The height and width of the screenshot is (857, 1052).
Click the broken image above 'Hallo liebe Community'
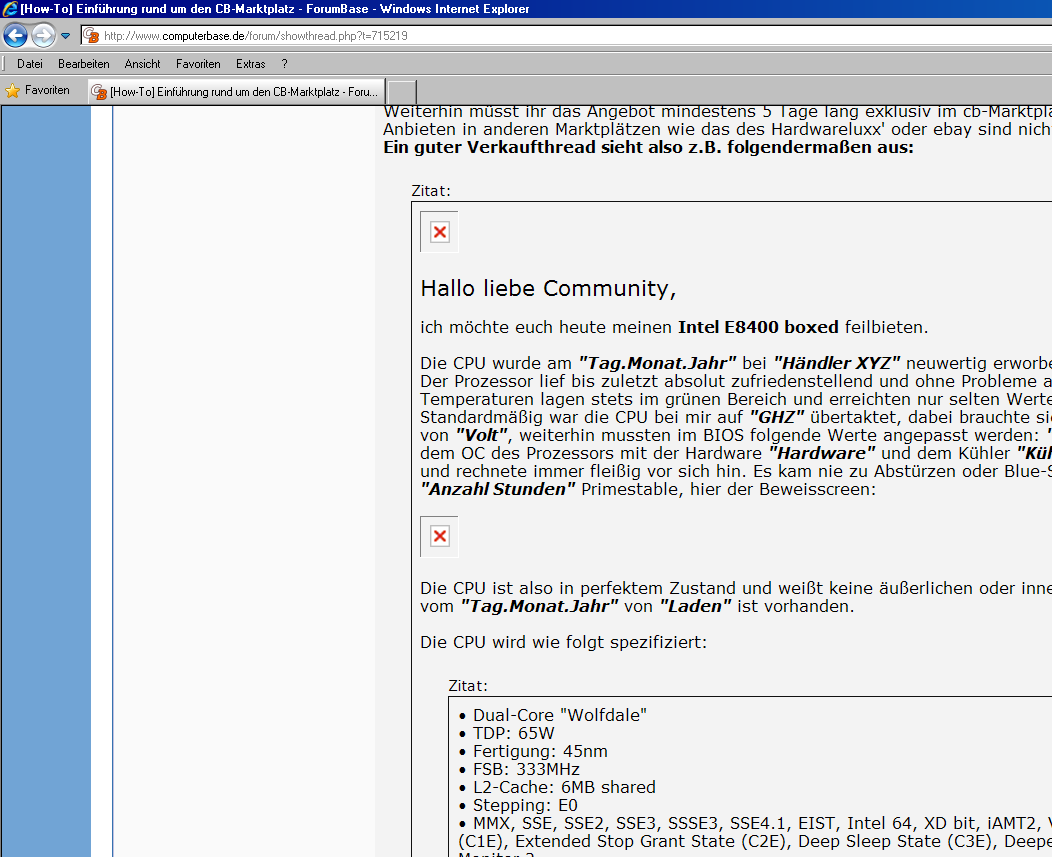pos(439,232)
